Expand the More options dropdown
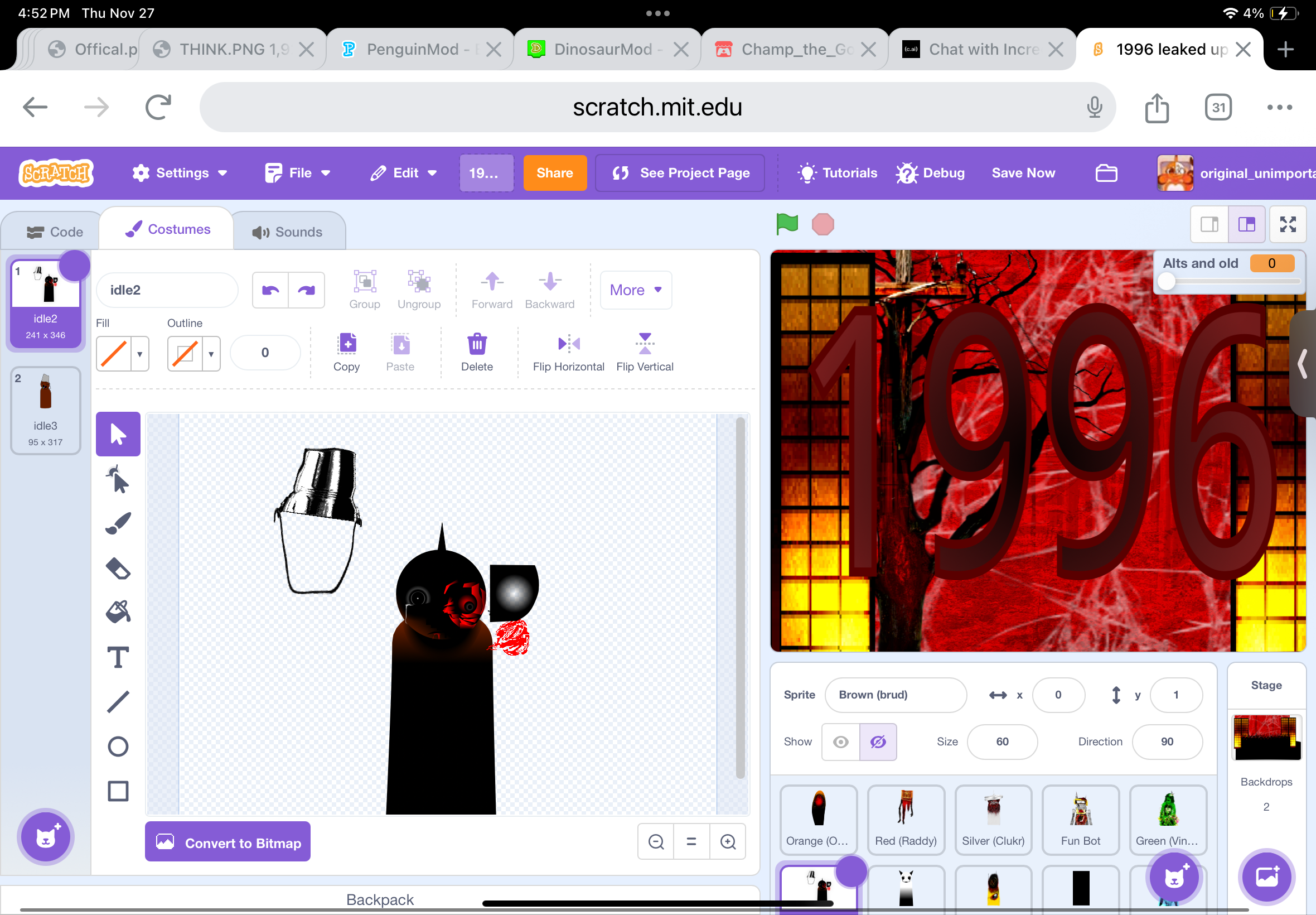Screen dimensions: 1316x915 [635, 290]
